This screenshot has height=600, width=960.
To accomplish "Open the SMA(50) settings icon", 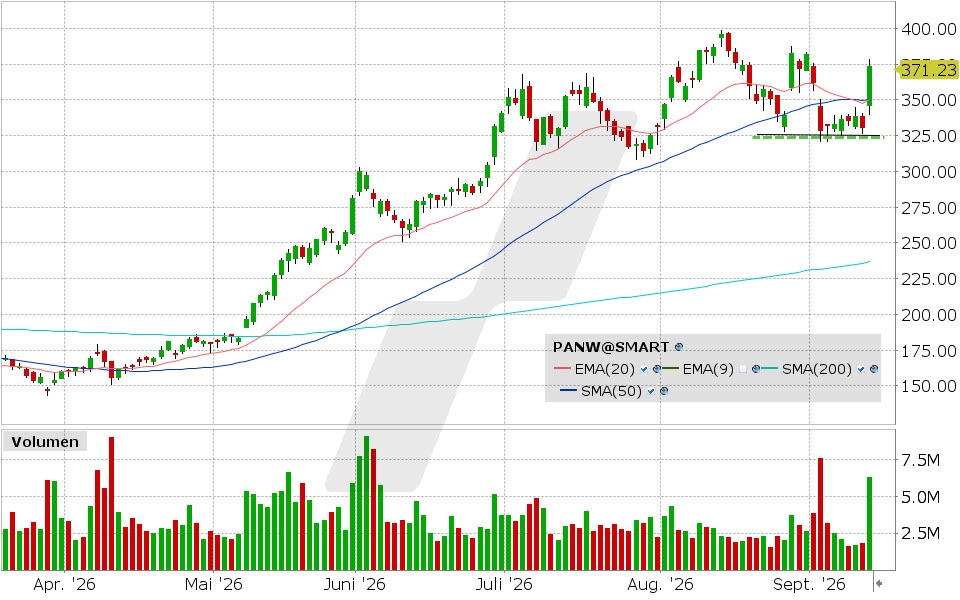I will coord(664,391).
